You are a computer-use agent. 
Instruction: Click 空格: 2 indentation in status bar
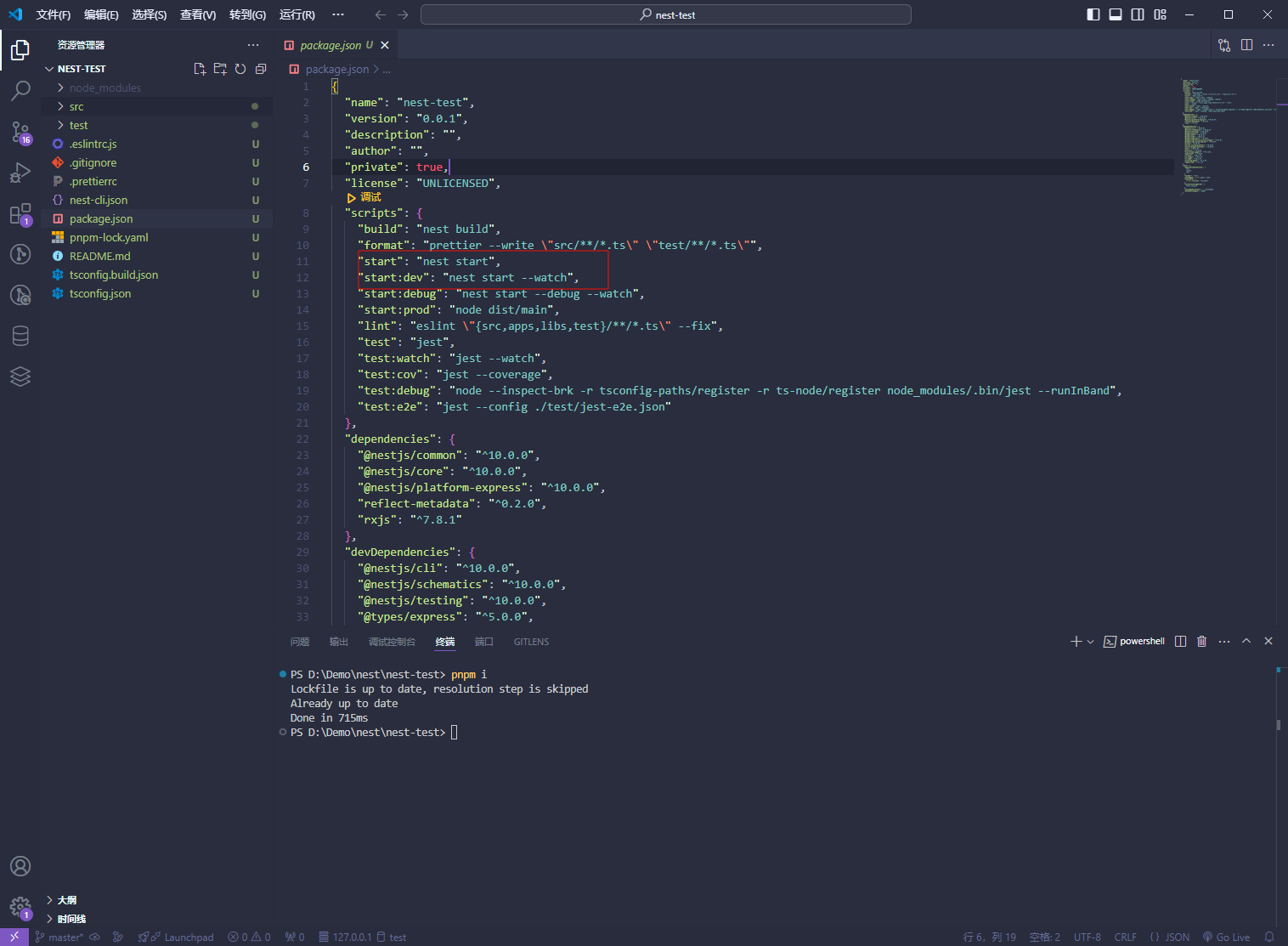(1044, 937)
